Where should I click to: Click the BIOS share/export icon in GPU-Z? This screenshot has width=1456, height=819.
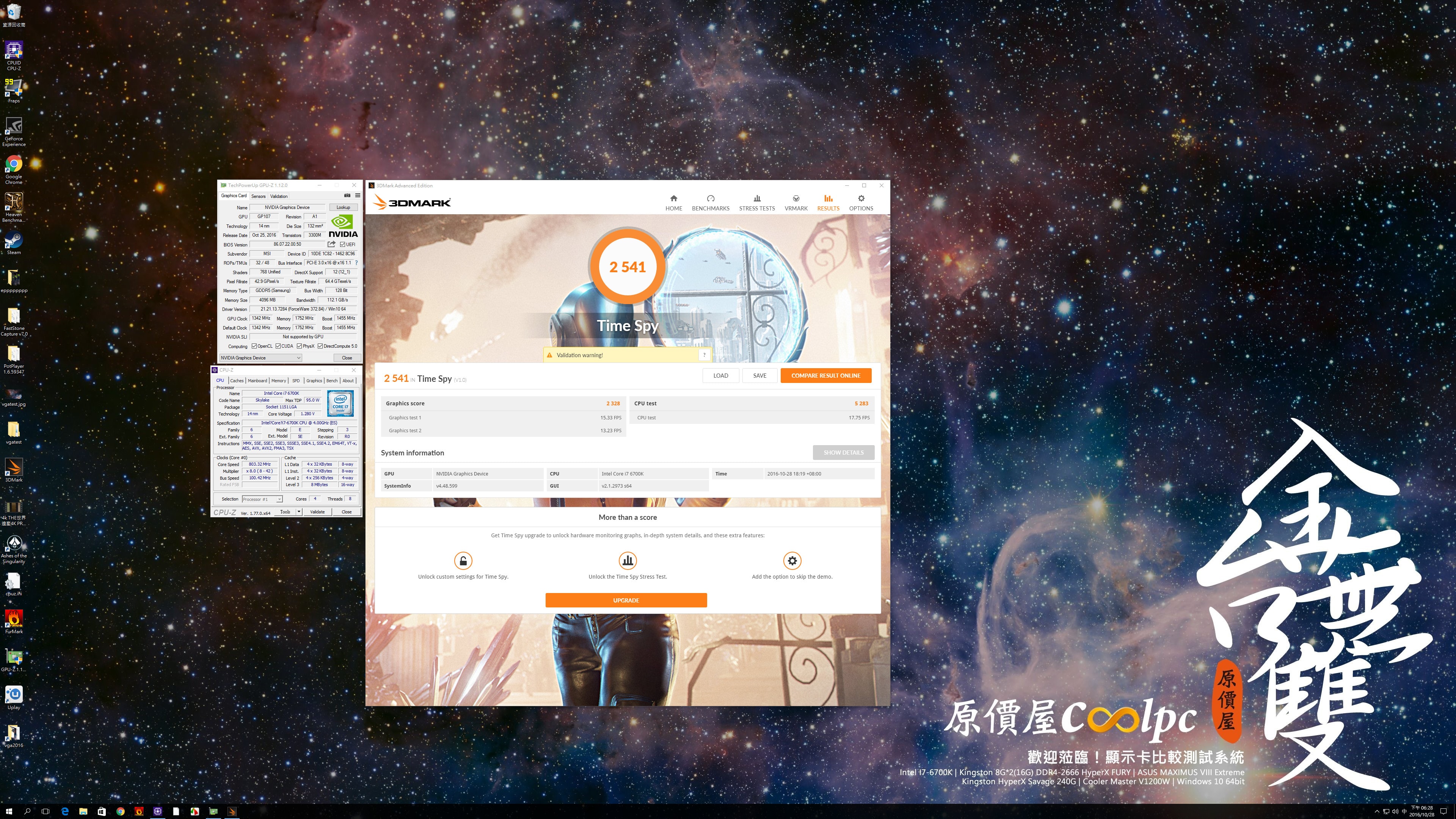[331, 244]
